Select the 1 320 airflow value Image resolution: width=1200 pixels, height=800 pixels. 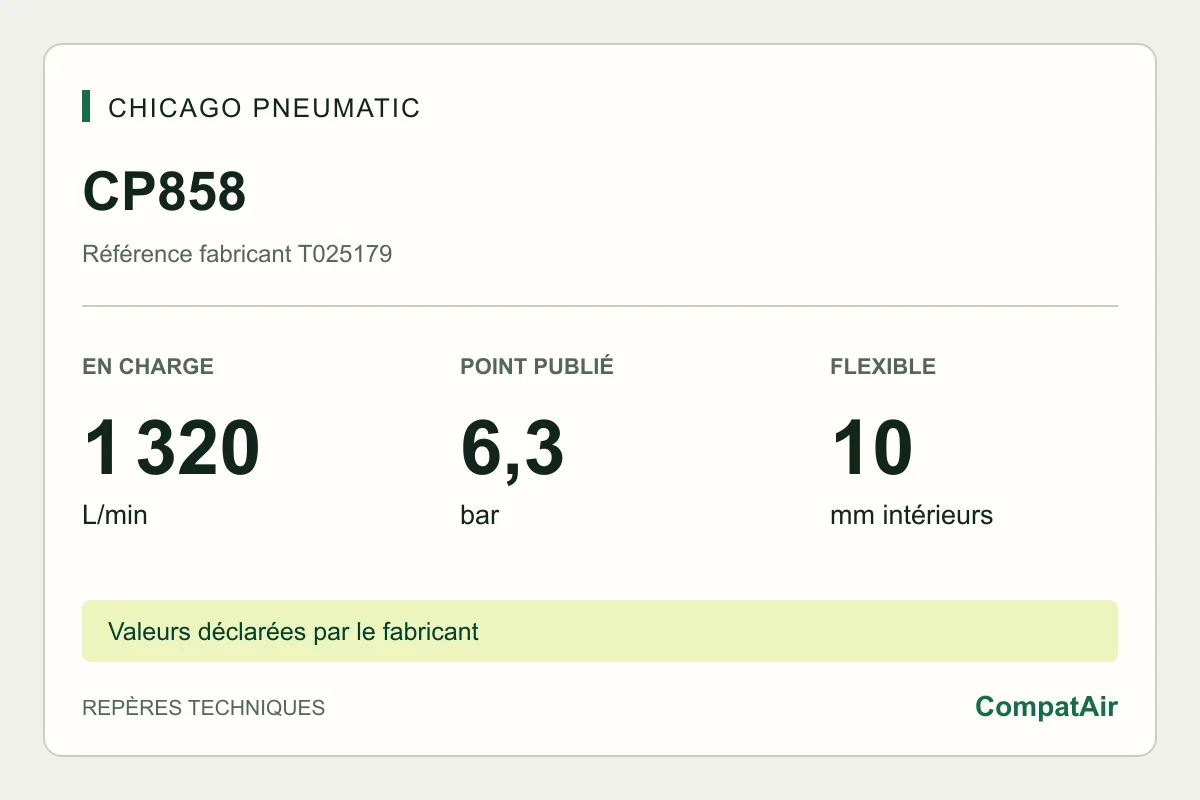tap(171, 449)
